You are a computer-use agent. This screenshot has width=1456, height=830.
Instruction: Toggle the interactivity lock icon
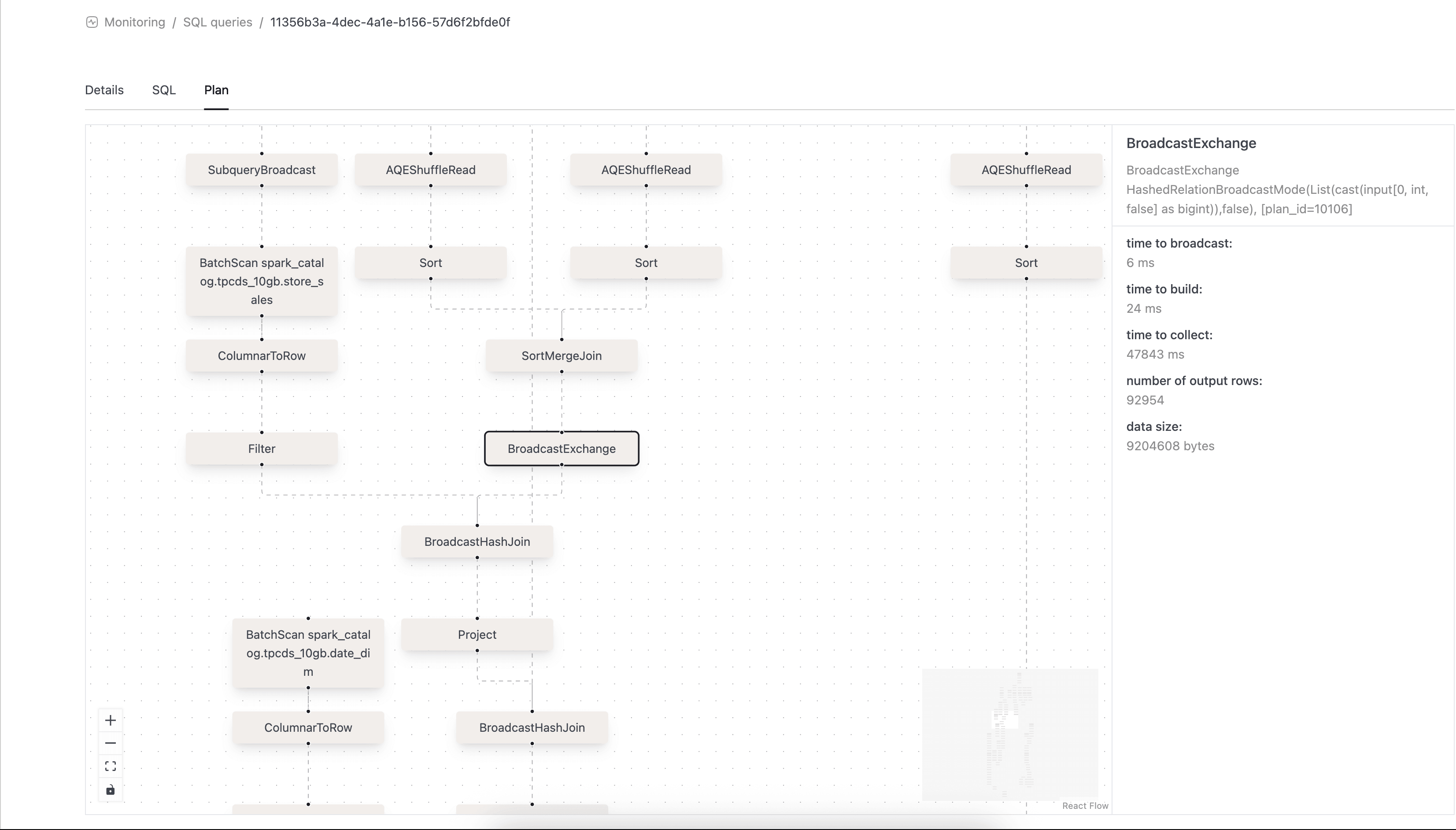111,789
